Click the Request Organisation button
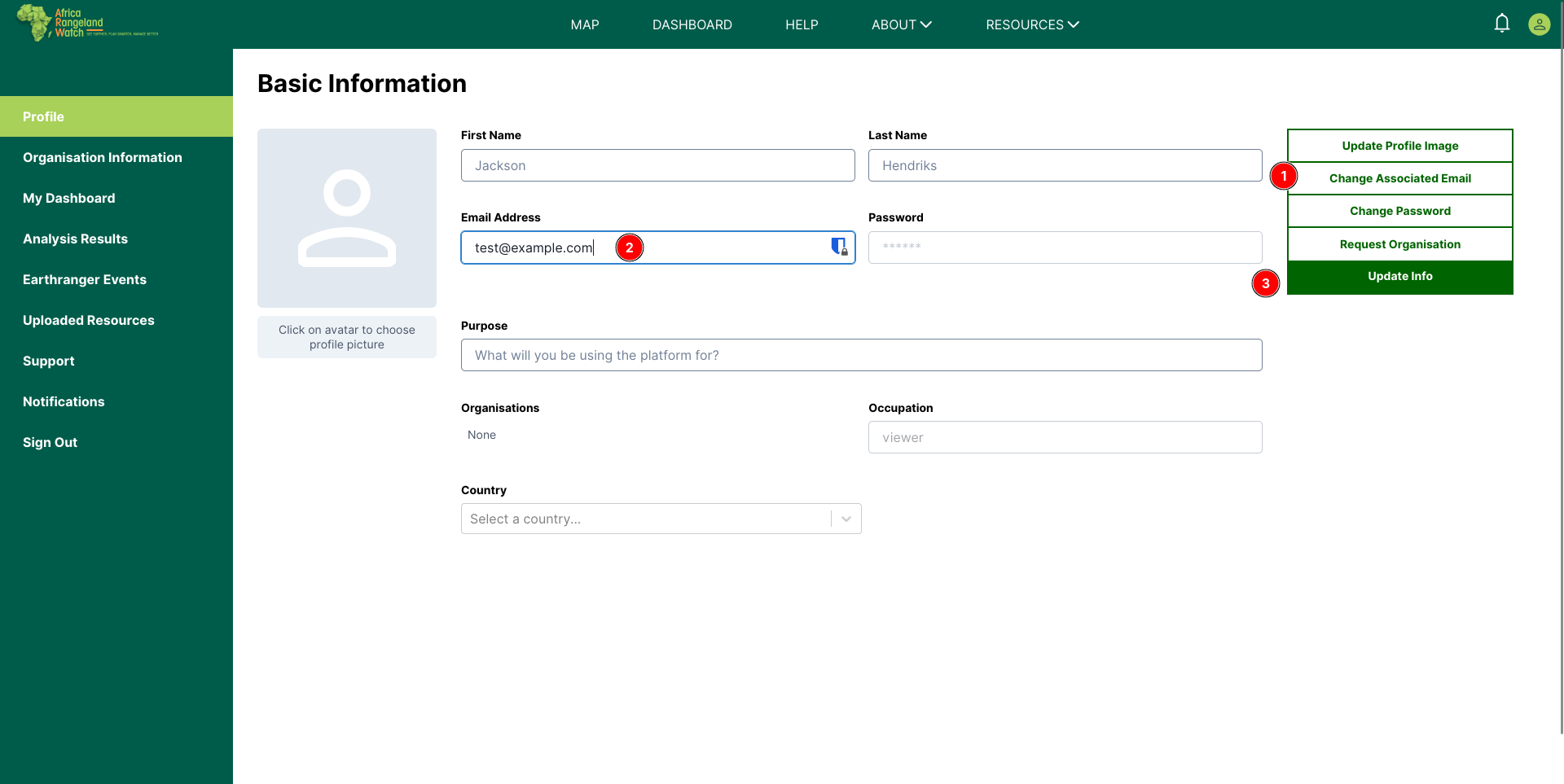Screen dimensions: 1564x784 [1399, 244]
